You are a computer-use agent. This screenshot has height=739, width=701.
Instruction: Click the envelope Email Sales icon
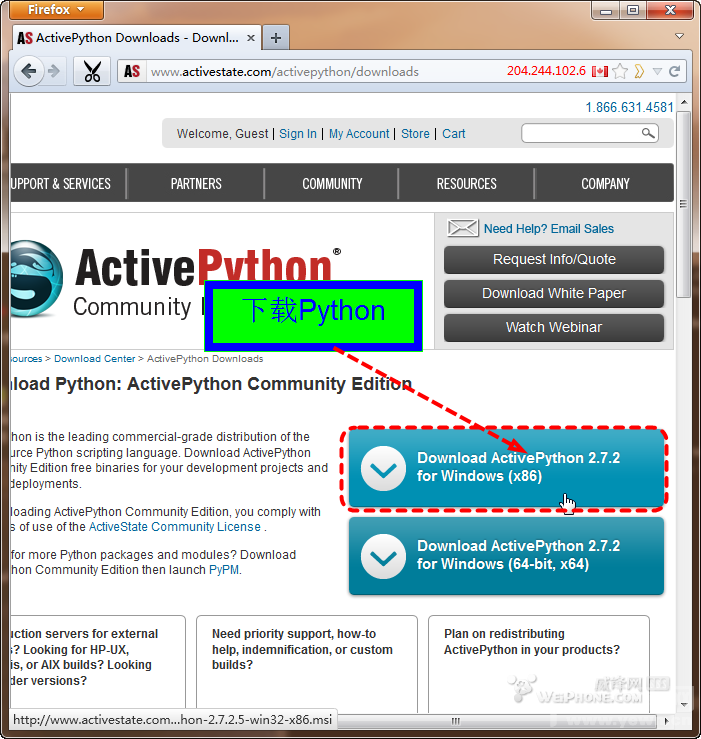click(462, 228)
